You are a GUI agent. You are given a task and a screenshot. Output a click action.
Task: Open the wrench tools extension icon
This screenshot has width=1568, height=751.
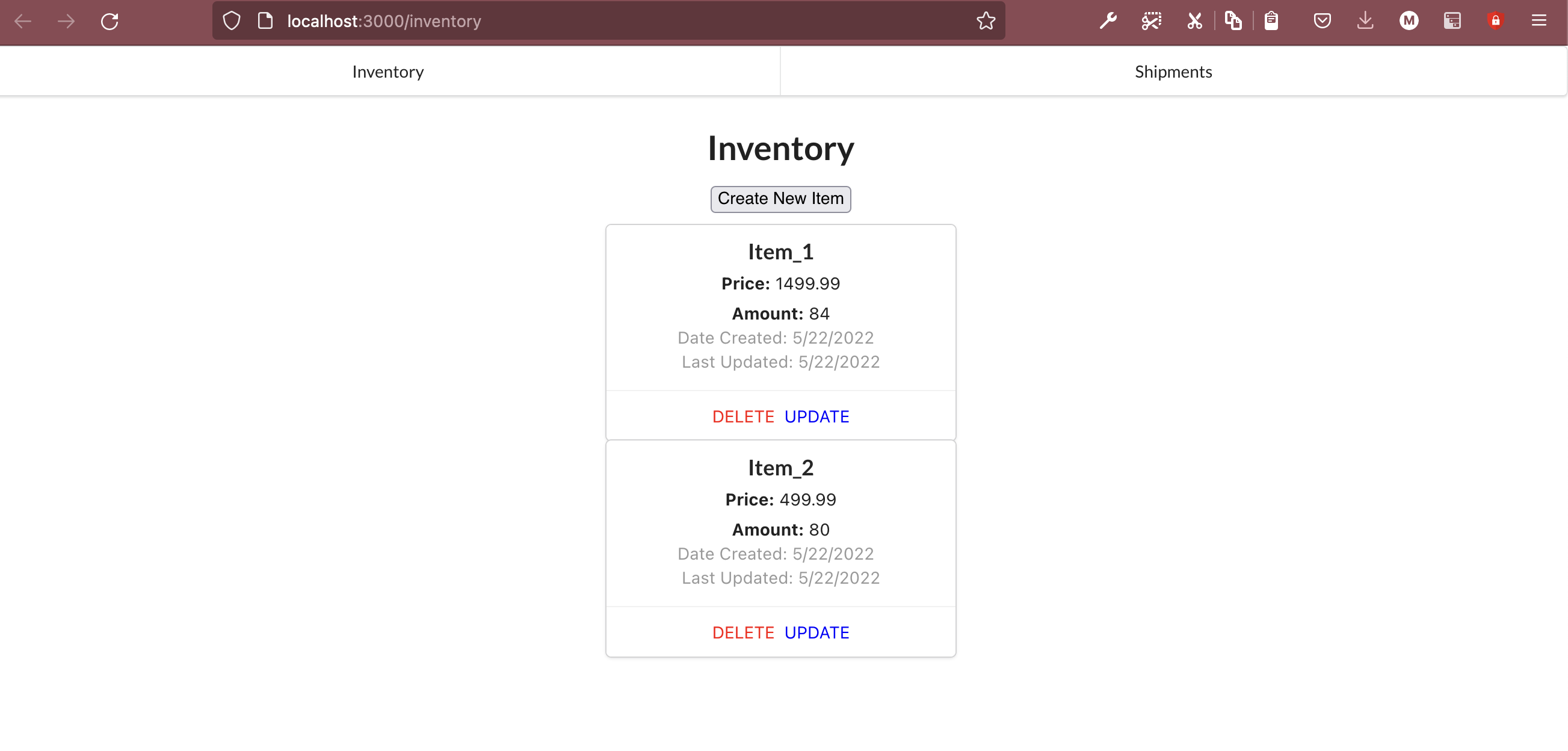click(x=1108, y=20)
